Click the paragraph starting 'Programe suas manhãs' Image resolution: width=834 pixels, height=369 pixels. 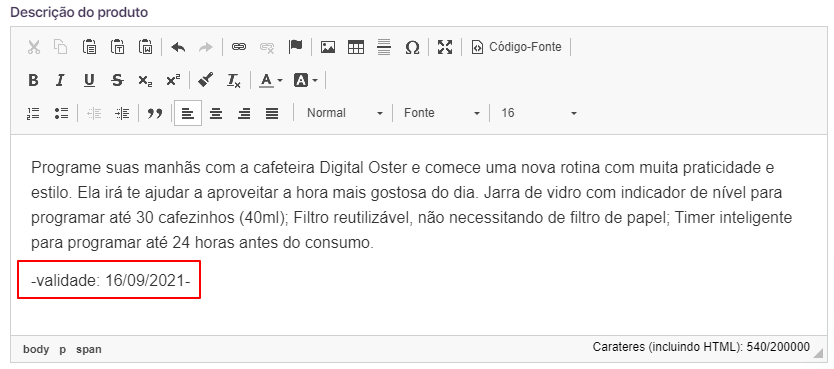(x=412, y=206)
